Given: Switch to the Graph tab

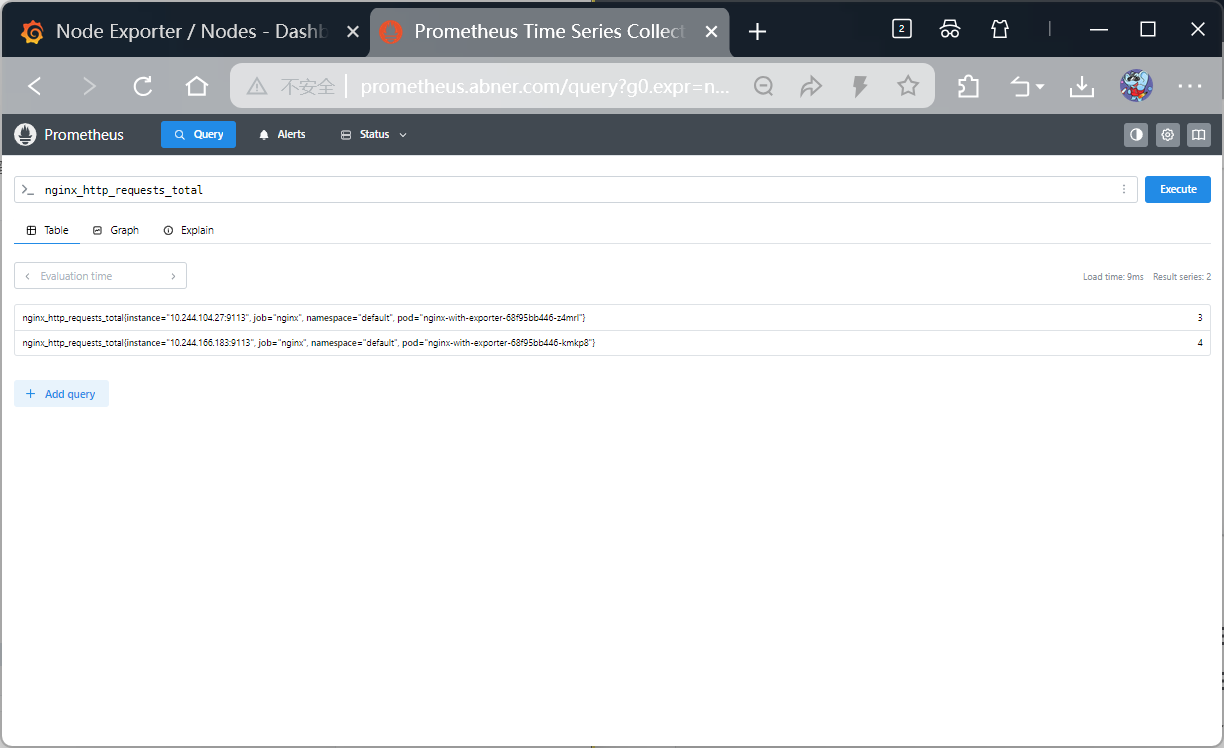Looking at the screenshot, I should click(115, 230).
